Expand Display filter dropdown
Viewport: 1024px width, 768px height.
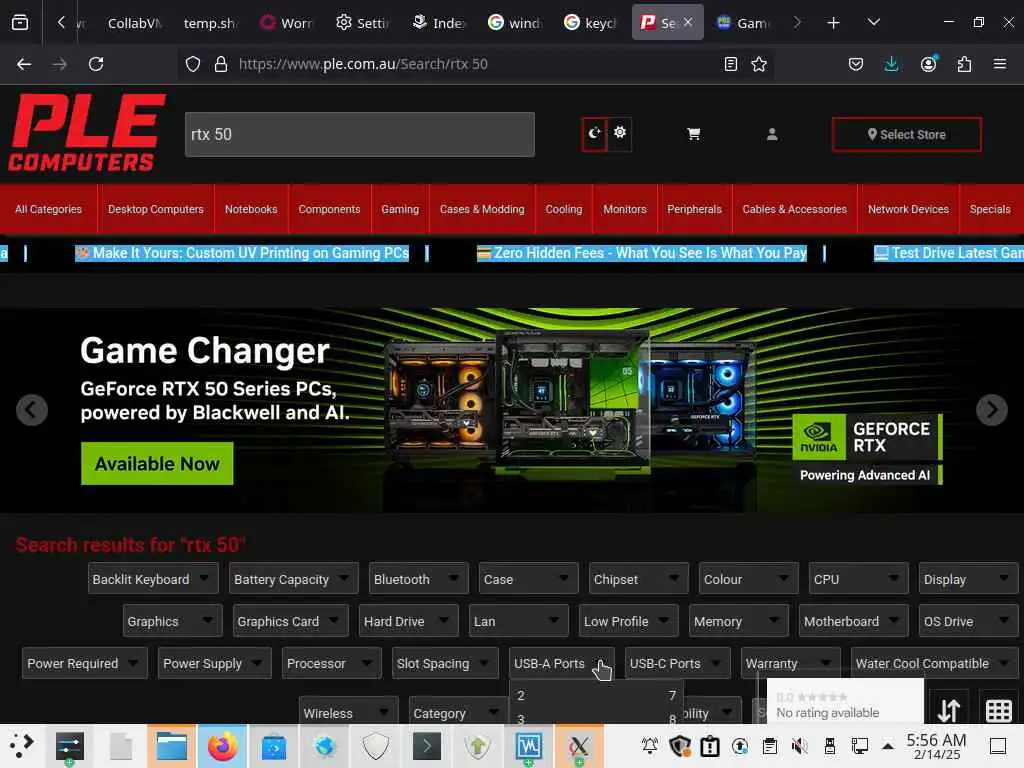click(x=968, y=579)
